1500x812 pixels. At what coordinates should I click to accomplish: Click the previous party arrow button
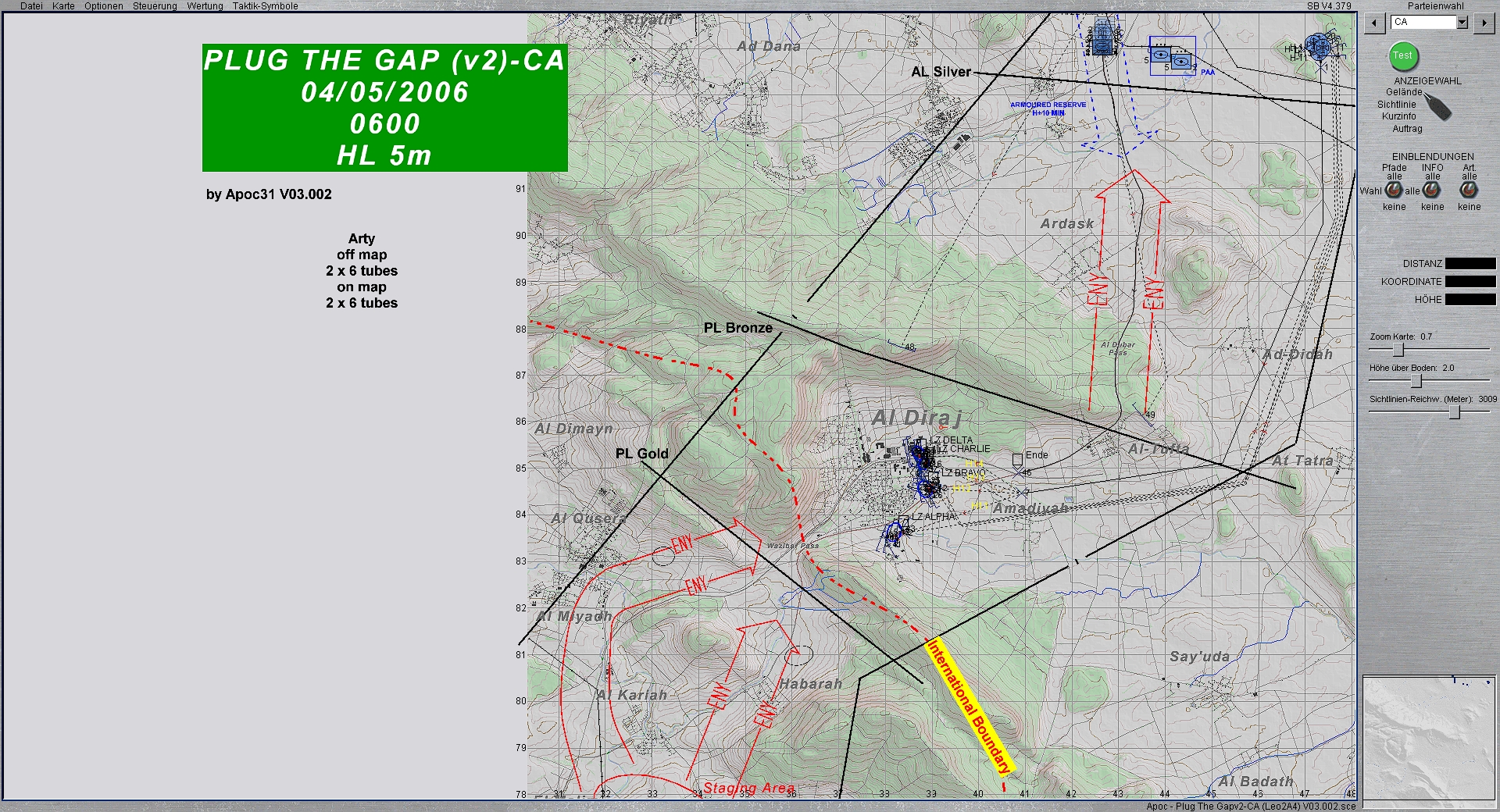point(1374,23)
